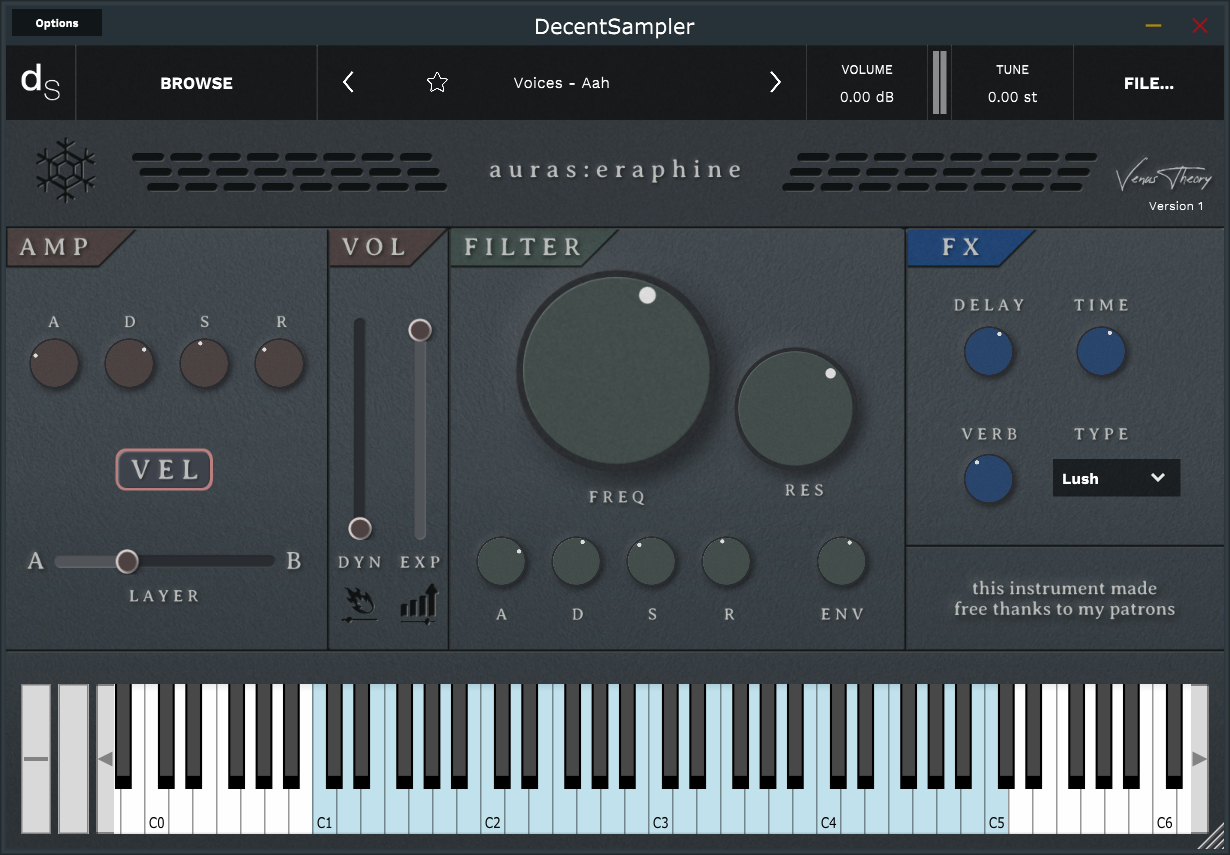Click the FILTER section header

[x=533, y=248]
